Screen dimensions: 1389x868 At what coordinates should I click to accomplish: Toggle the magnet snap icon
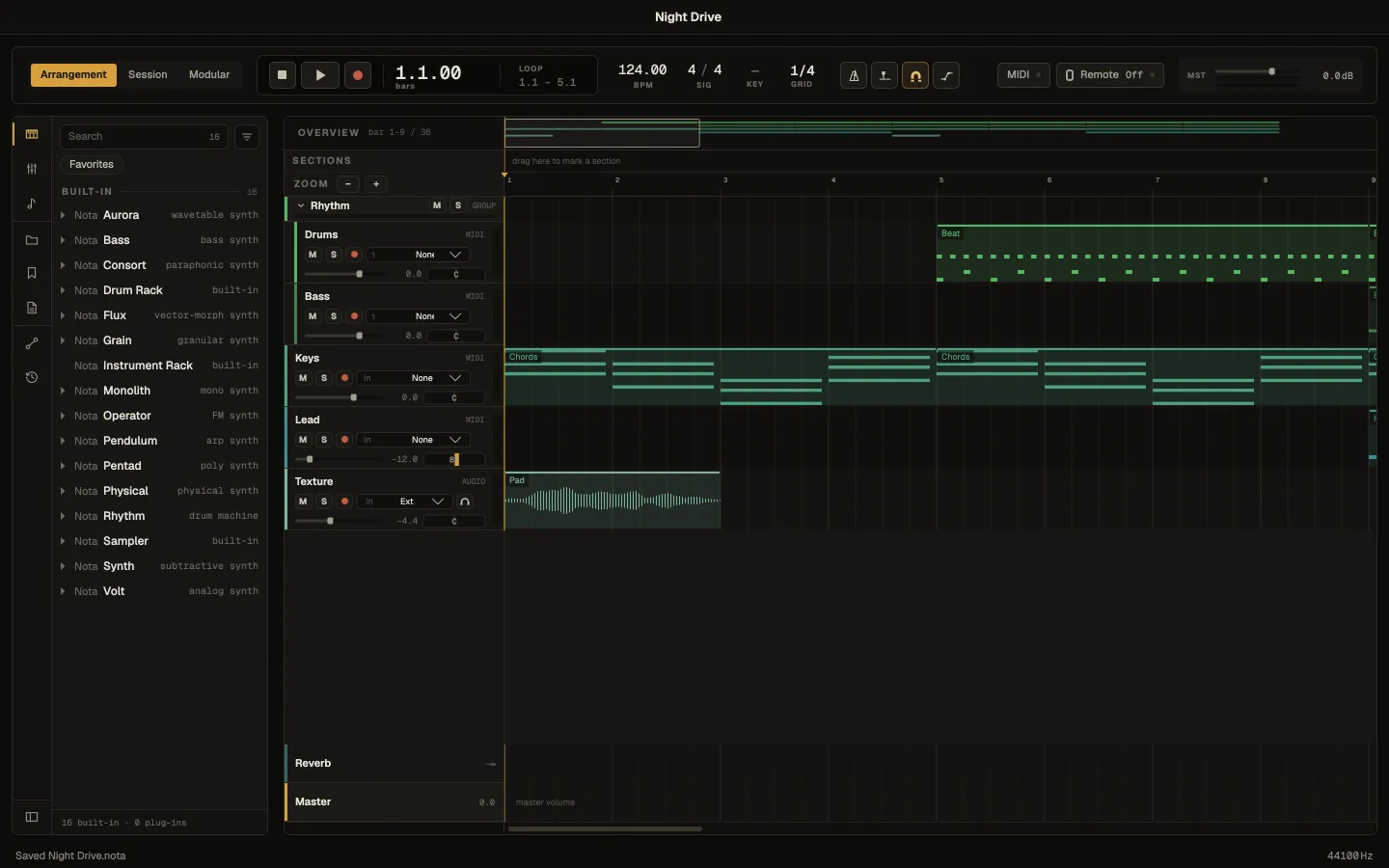[x=915, y=75]
